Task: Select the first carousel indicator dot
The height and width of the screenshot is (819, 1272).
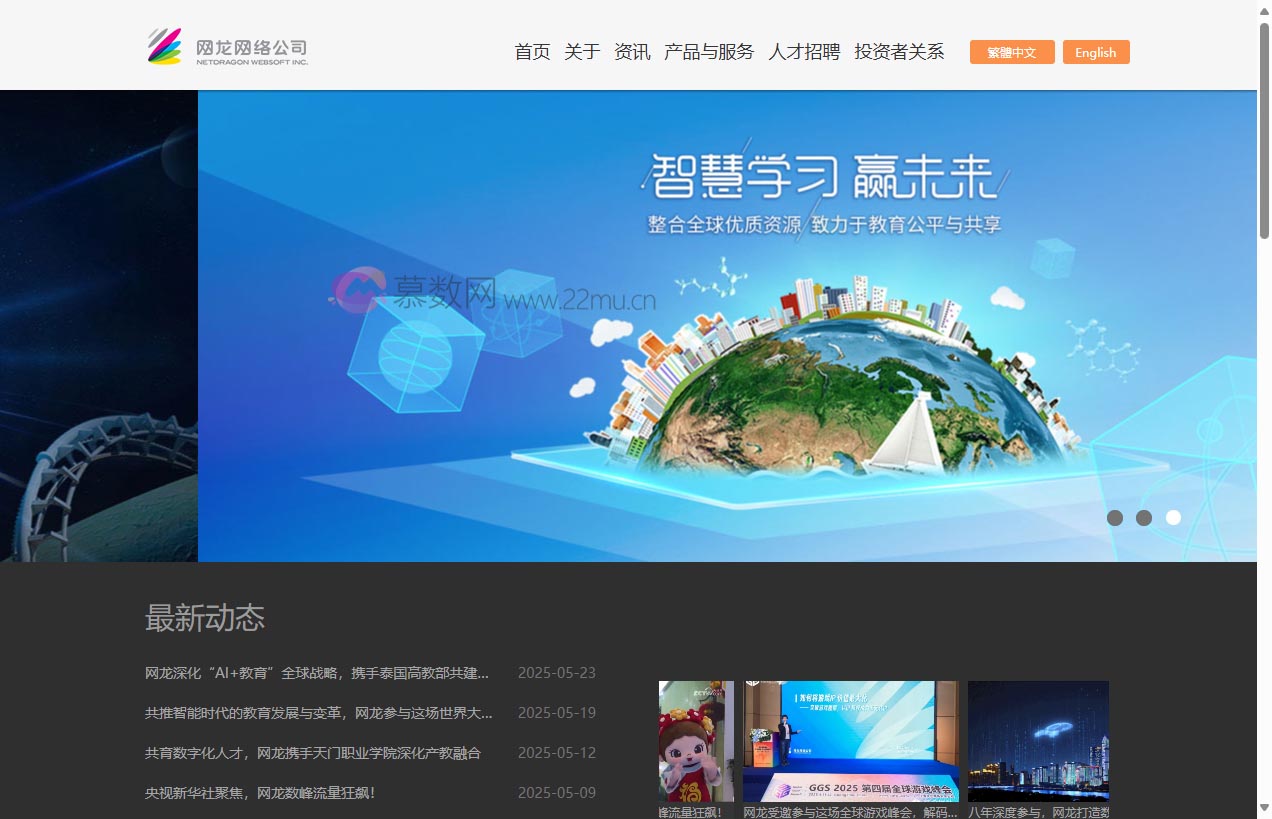Action: point(1115,518)
